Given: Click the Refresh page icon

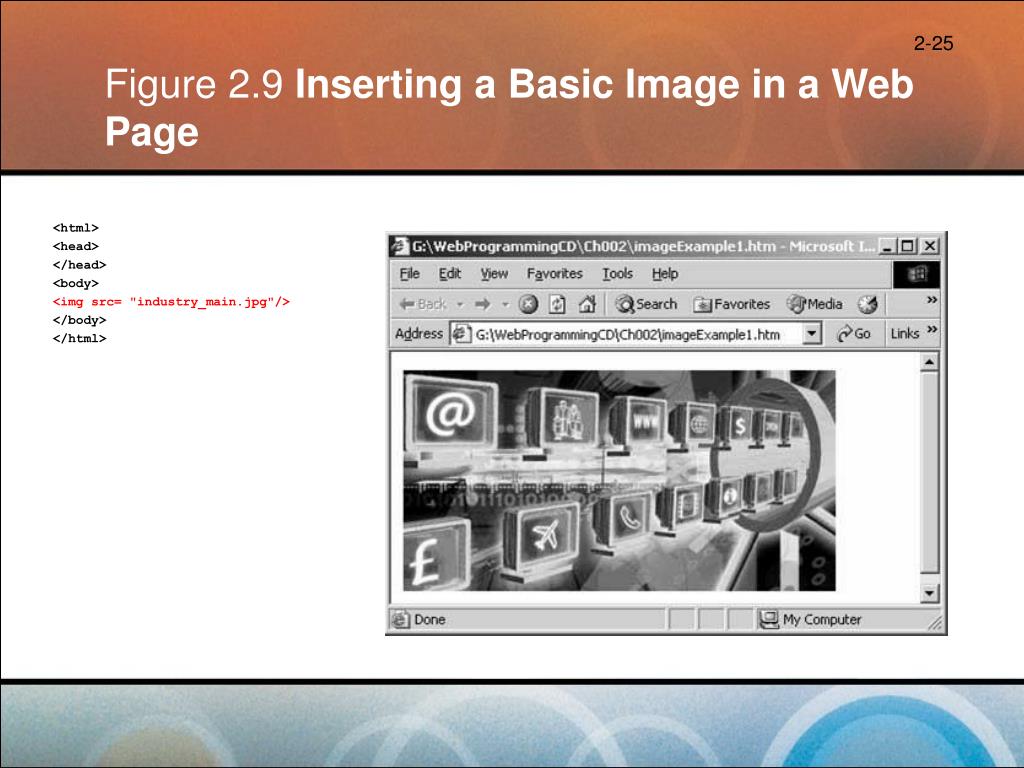Looking at the screenshot, I should [x=557, y=304].
